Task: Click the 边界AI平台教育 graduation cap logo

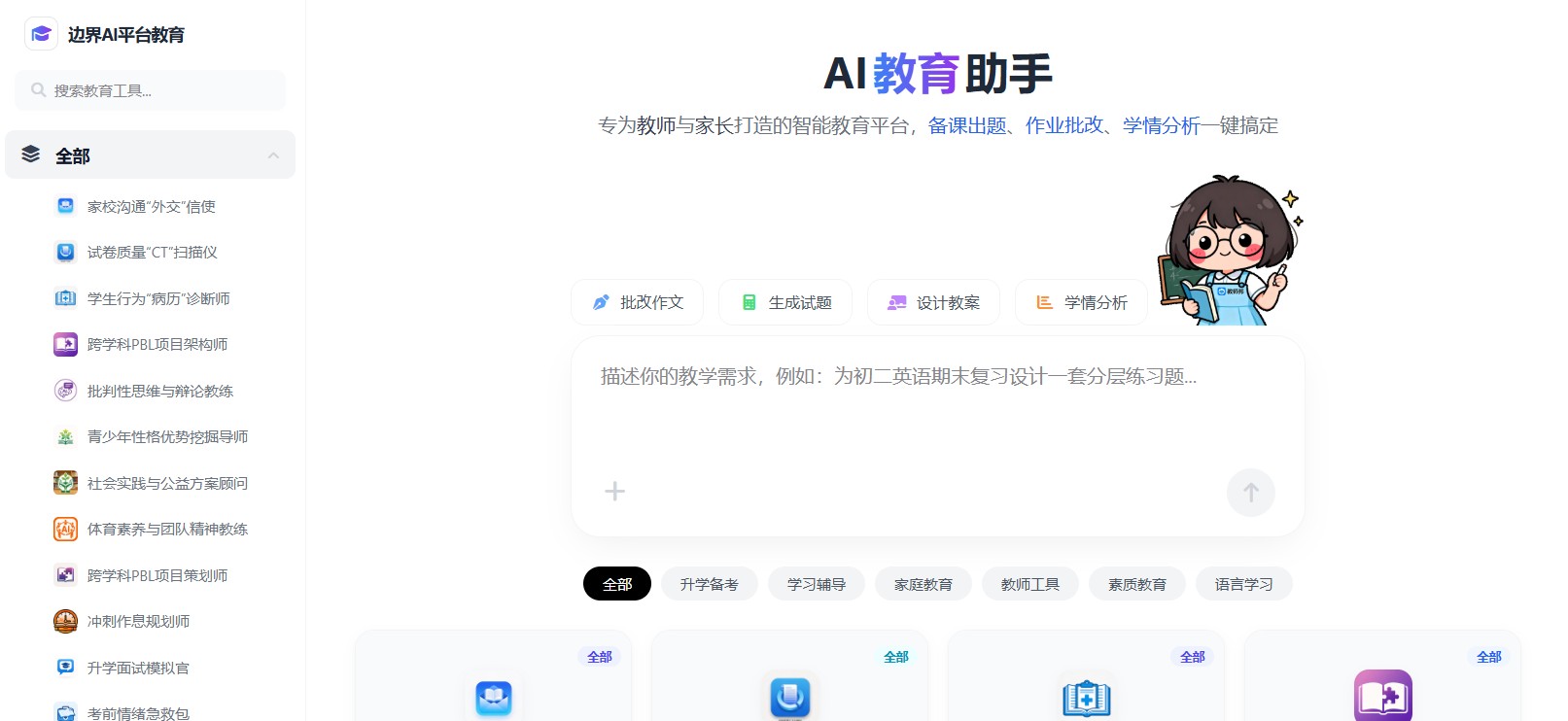Action: click(x=41, y=34)
